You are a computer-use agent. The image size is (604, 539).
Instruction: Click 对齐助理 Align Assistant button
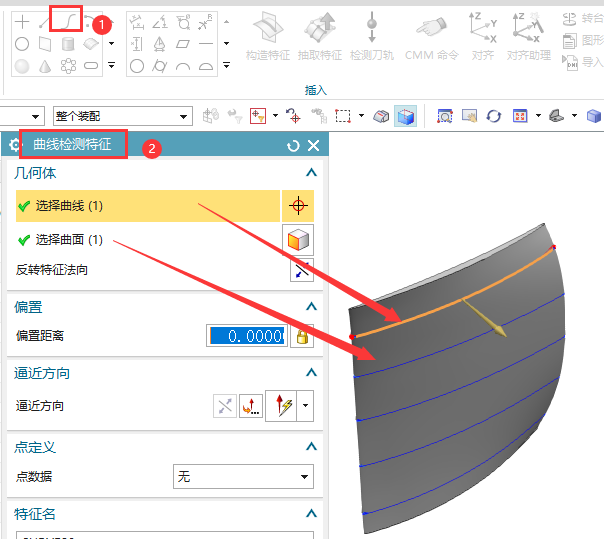528,36
